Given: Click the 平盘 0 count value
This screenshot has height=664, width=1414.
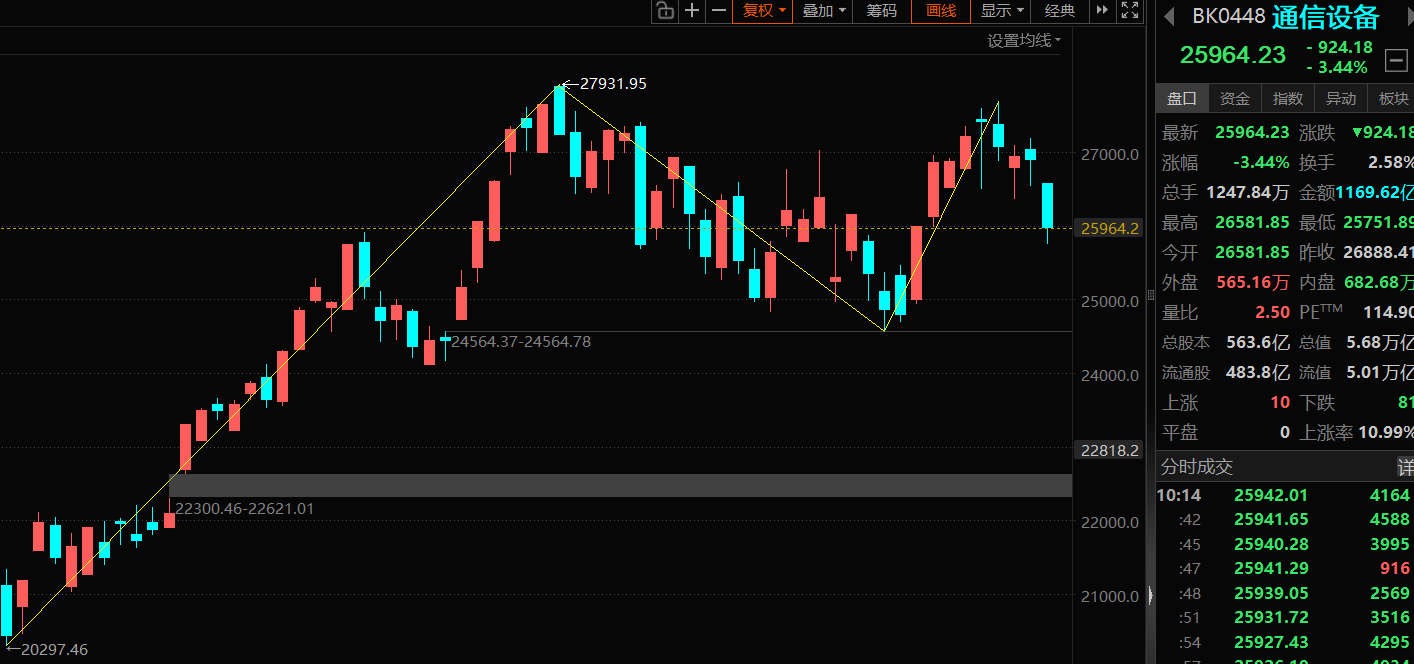Looking at the screenshot, I should point(1285,432).
